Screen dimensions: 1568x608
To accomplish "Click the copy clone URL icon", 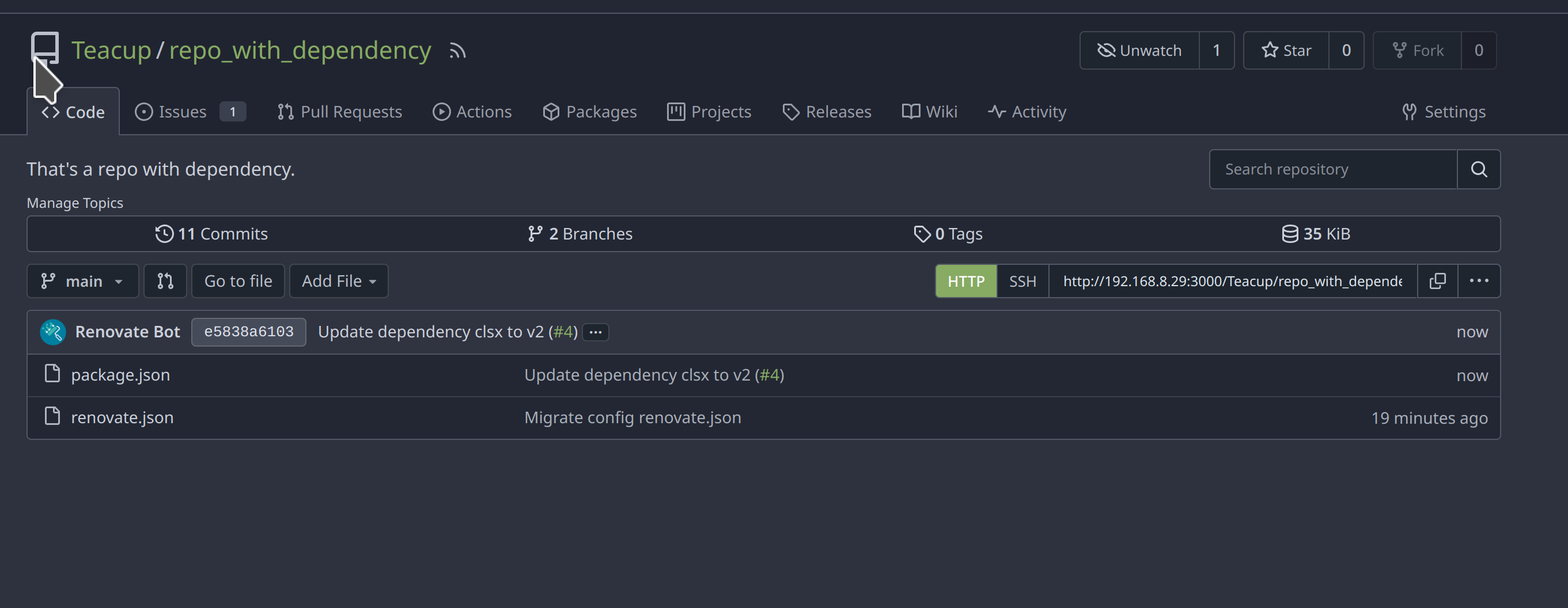I will (x=1437, y=281).
